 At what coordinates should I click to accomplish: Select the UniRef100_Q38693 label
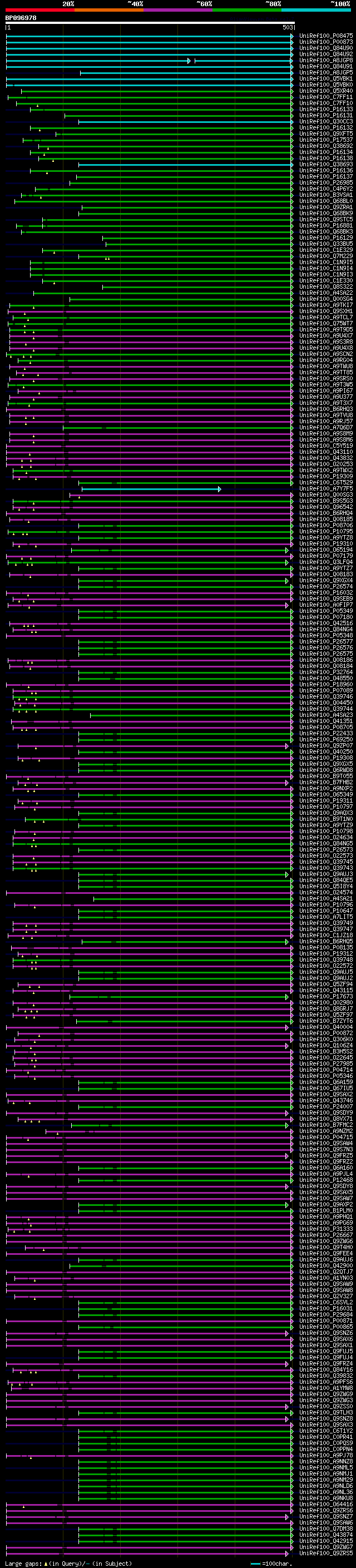(326, 164)
